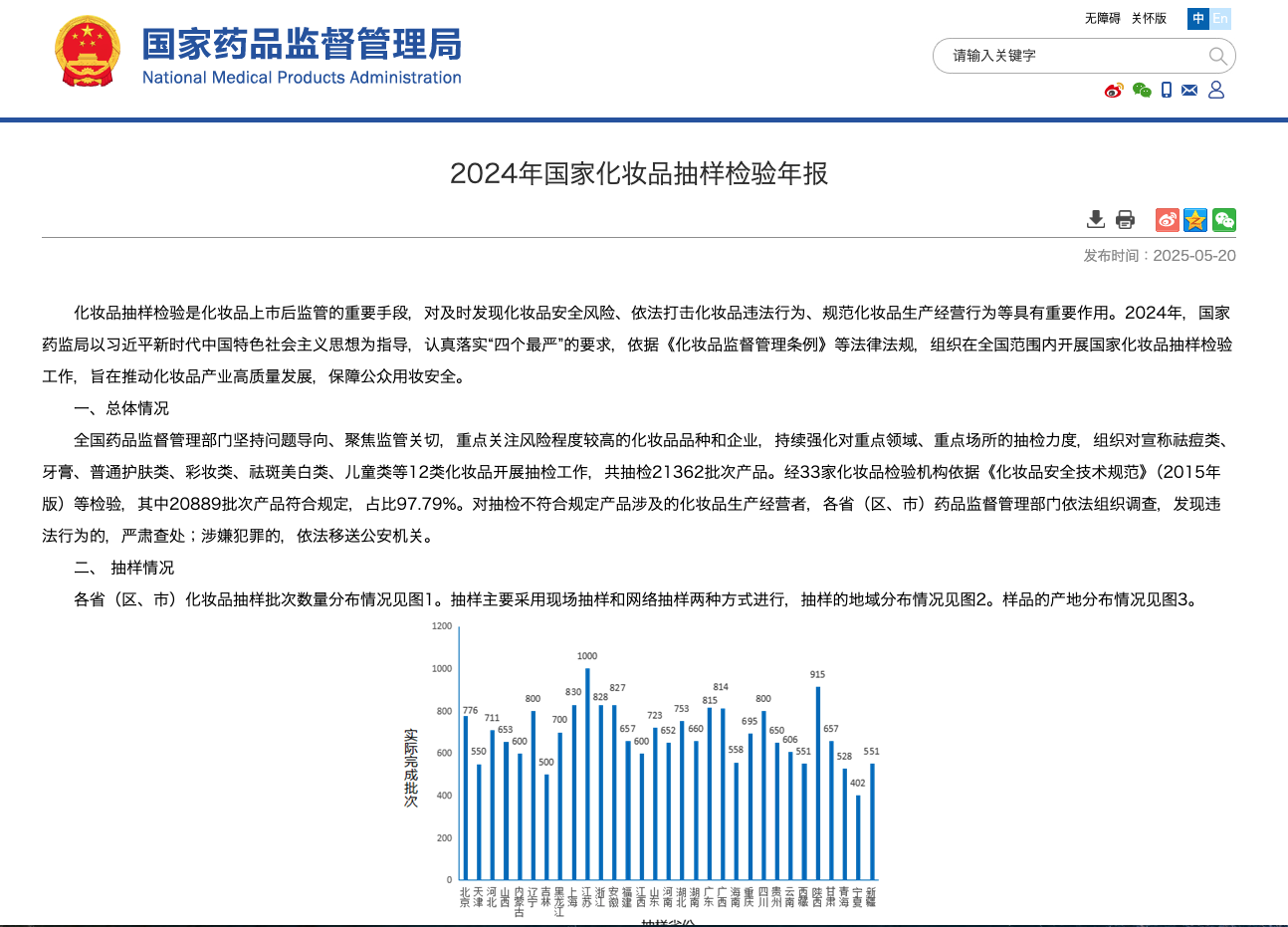Click the magnifier search icon
1288x927 pixels.
[x=1217, y=56]
